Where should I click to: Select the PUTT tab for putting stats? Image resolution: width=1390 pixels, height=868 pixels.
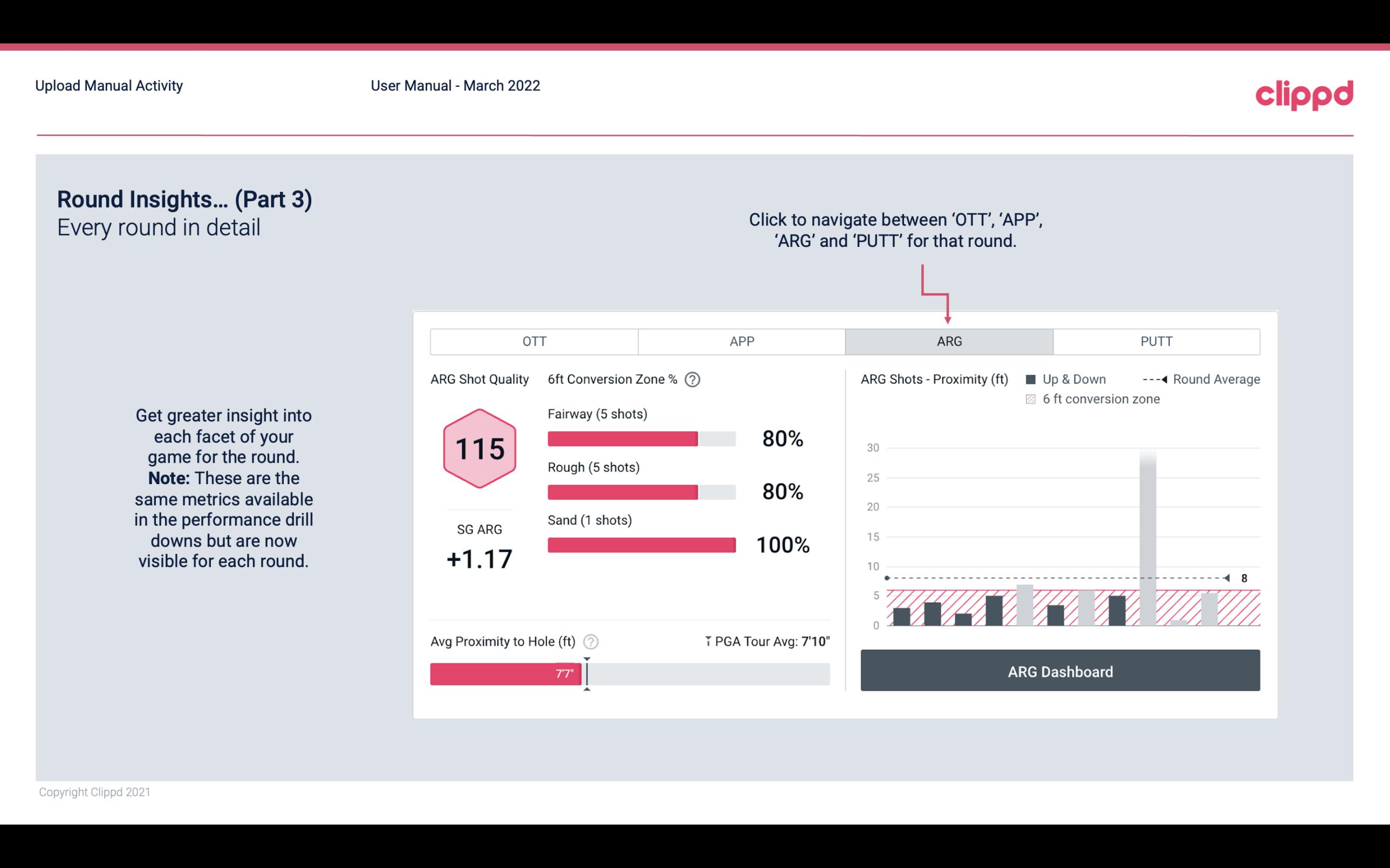point(1155,341)
